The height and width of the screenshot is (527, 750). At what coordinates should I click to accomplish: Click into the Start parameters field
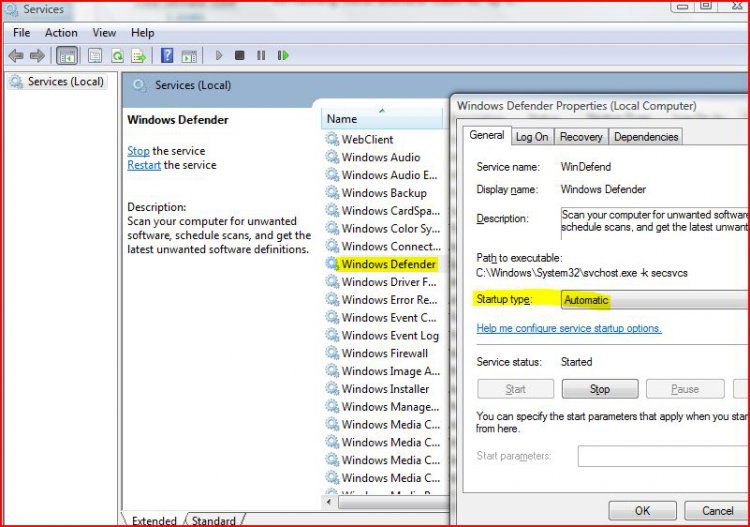tap(664, 456)
